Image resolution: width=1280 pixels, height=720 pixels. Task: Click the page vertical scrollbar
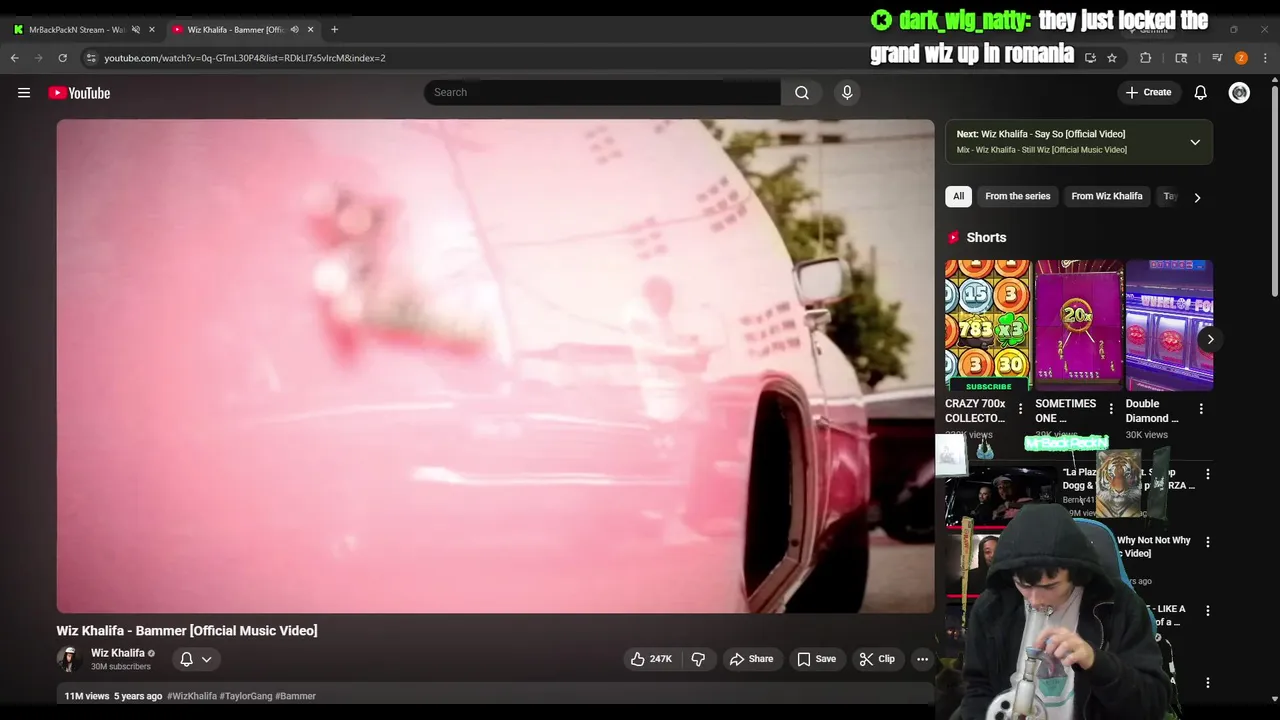[x=1274, y=190]
